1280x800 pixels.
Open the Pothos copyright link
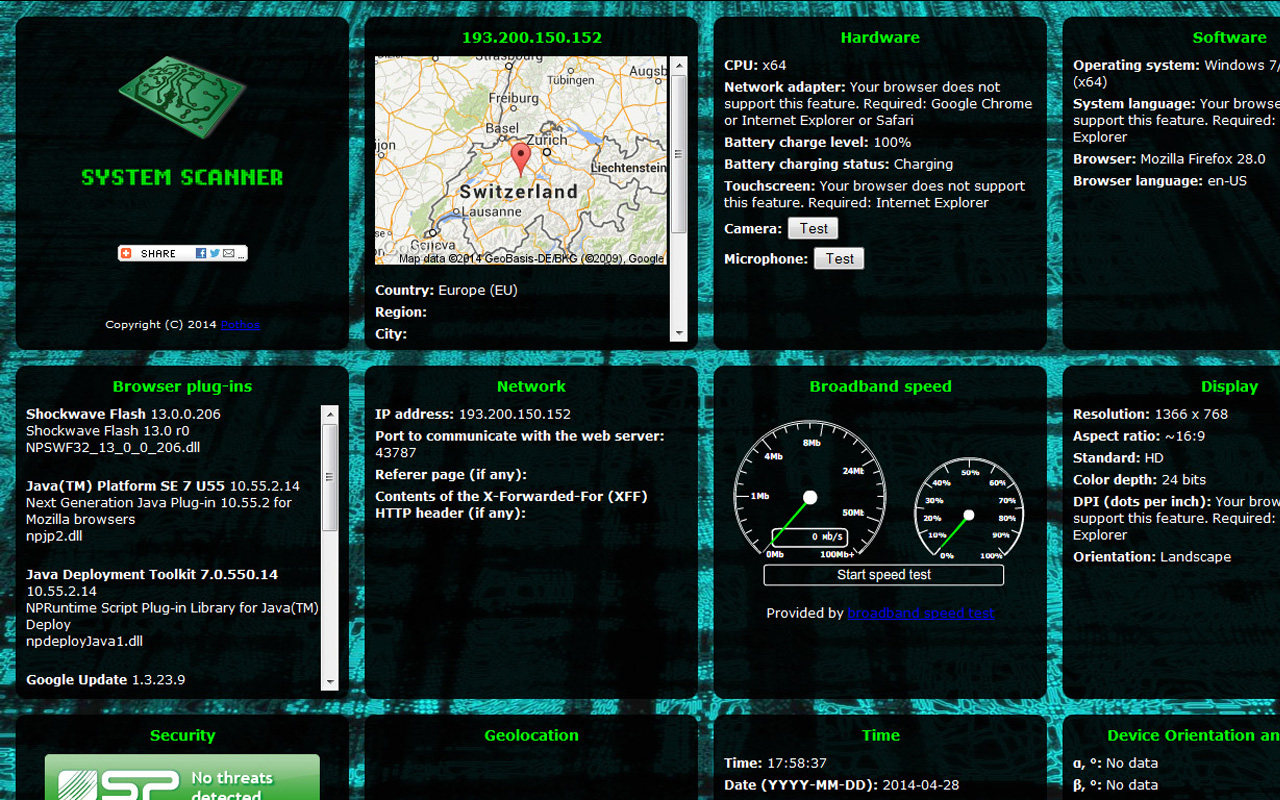(240, 325)
